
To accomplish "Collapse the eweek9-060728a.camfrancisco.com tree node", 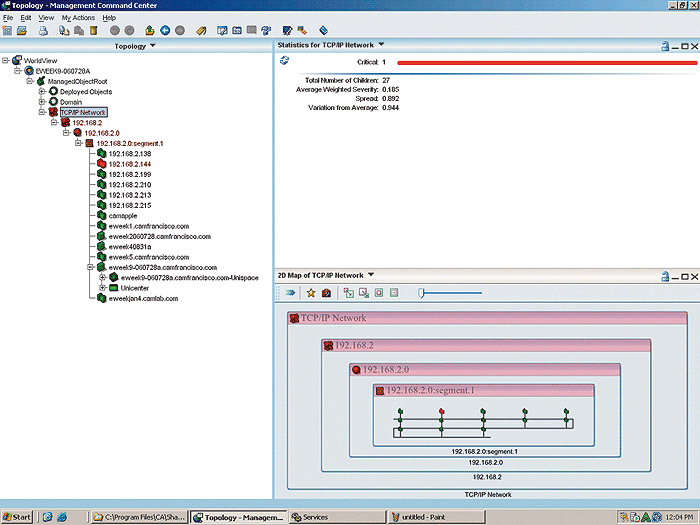I will 90,267.
